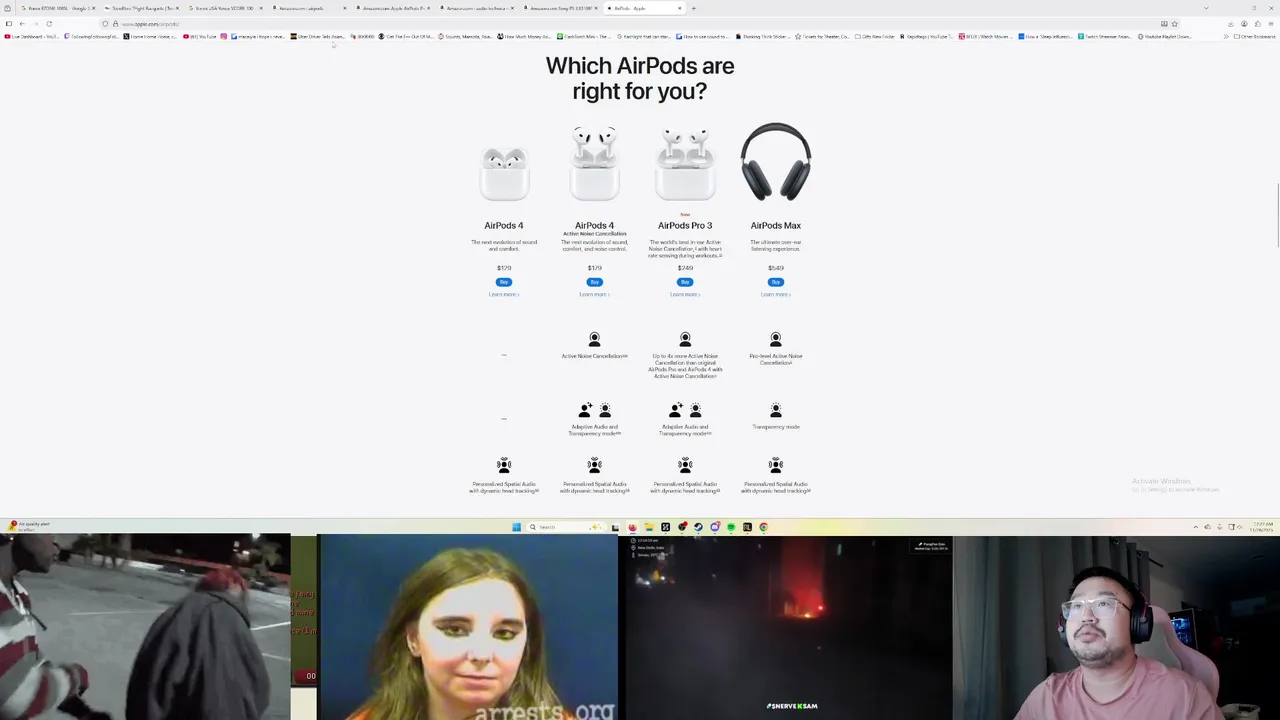Click Spatial Audio icon under AirPods Max
This screenshot has width=1280, height=720.
pos(775,465)
